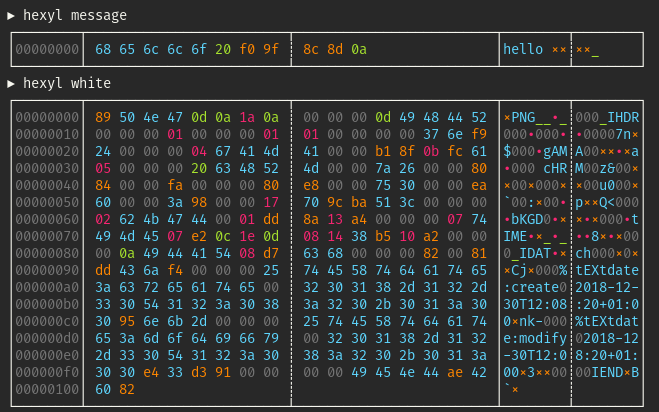The width and height of the screenshot is (659, 412).
Task: Click the :create text in the ASCII panel
Action: click(531, 287)
